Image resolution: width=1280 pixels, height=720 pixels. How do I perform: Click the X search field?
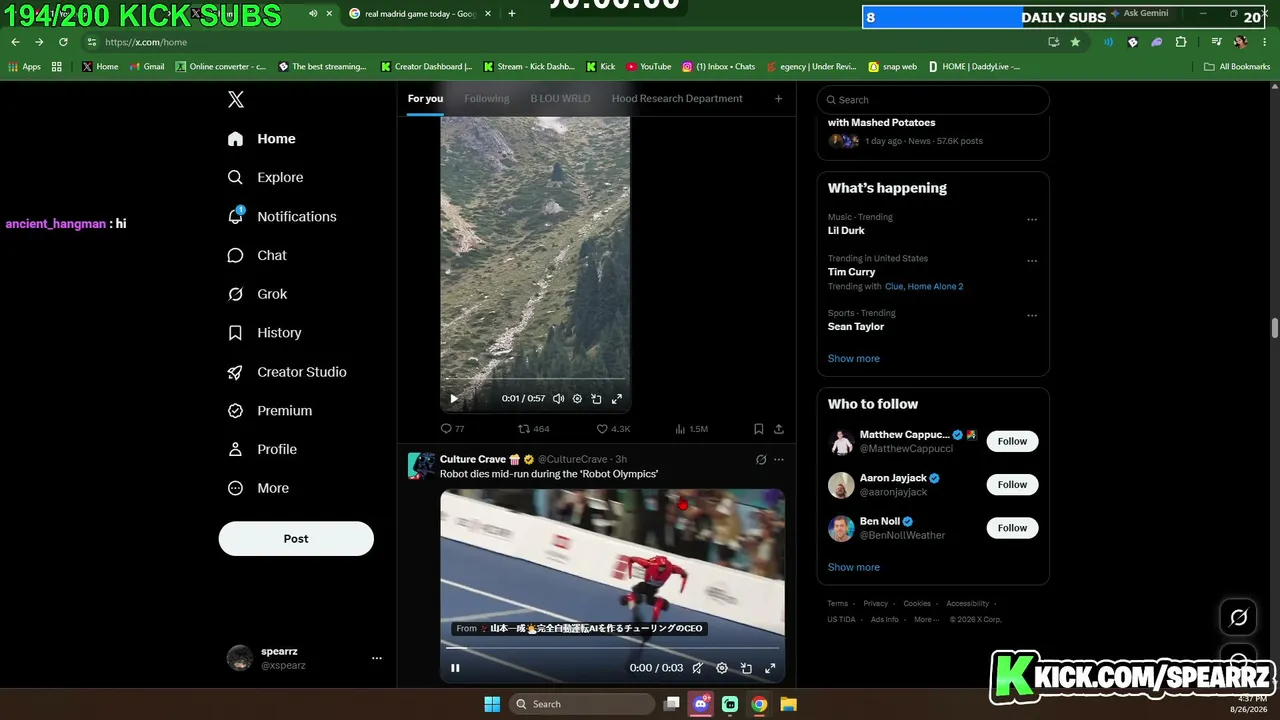tap(933, 100)
